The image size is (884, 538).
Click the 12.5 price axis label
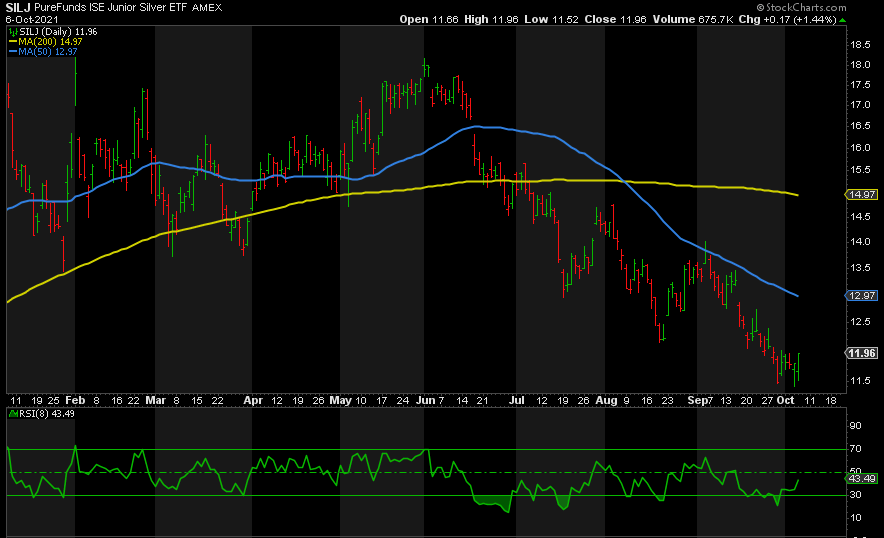tap(860, 322)
